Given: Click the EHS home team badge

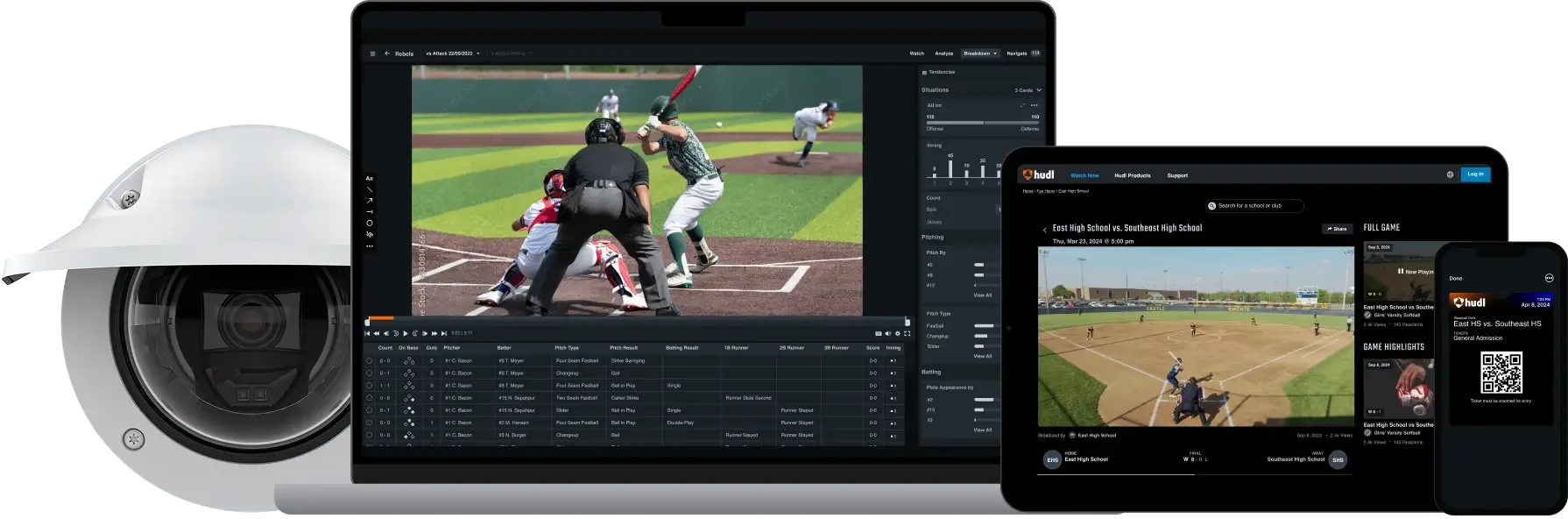Looking at the screenshot, I should click(x=1052, y=459).
